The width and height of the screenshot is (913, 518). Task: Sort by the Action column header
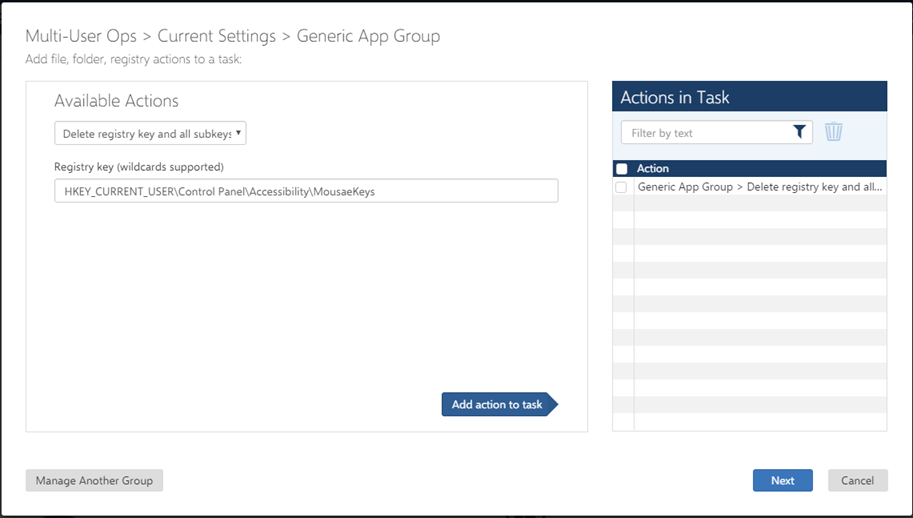pyautogui.click(x=653, y=169)
